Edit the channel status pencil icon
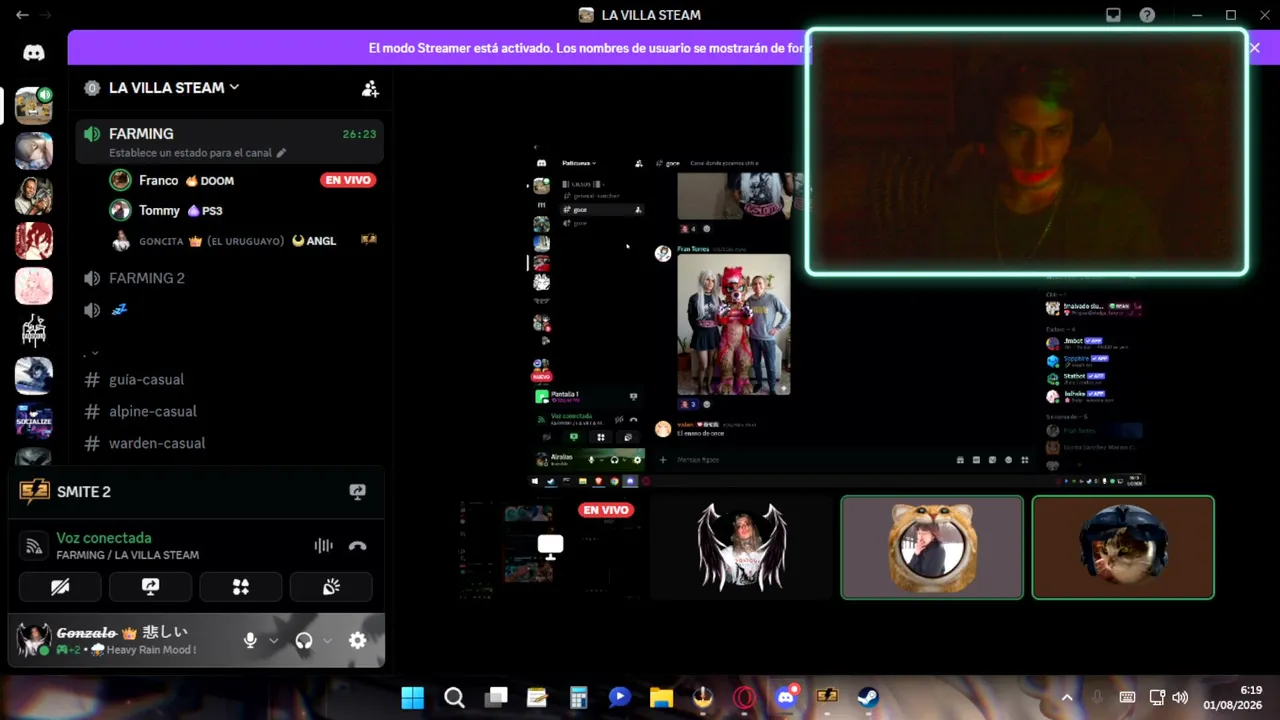The image size is (1280, 720). click(281, 153)
